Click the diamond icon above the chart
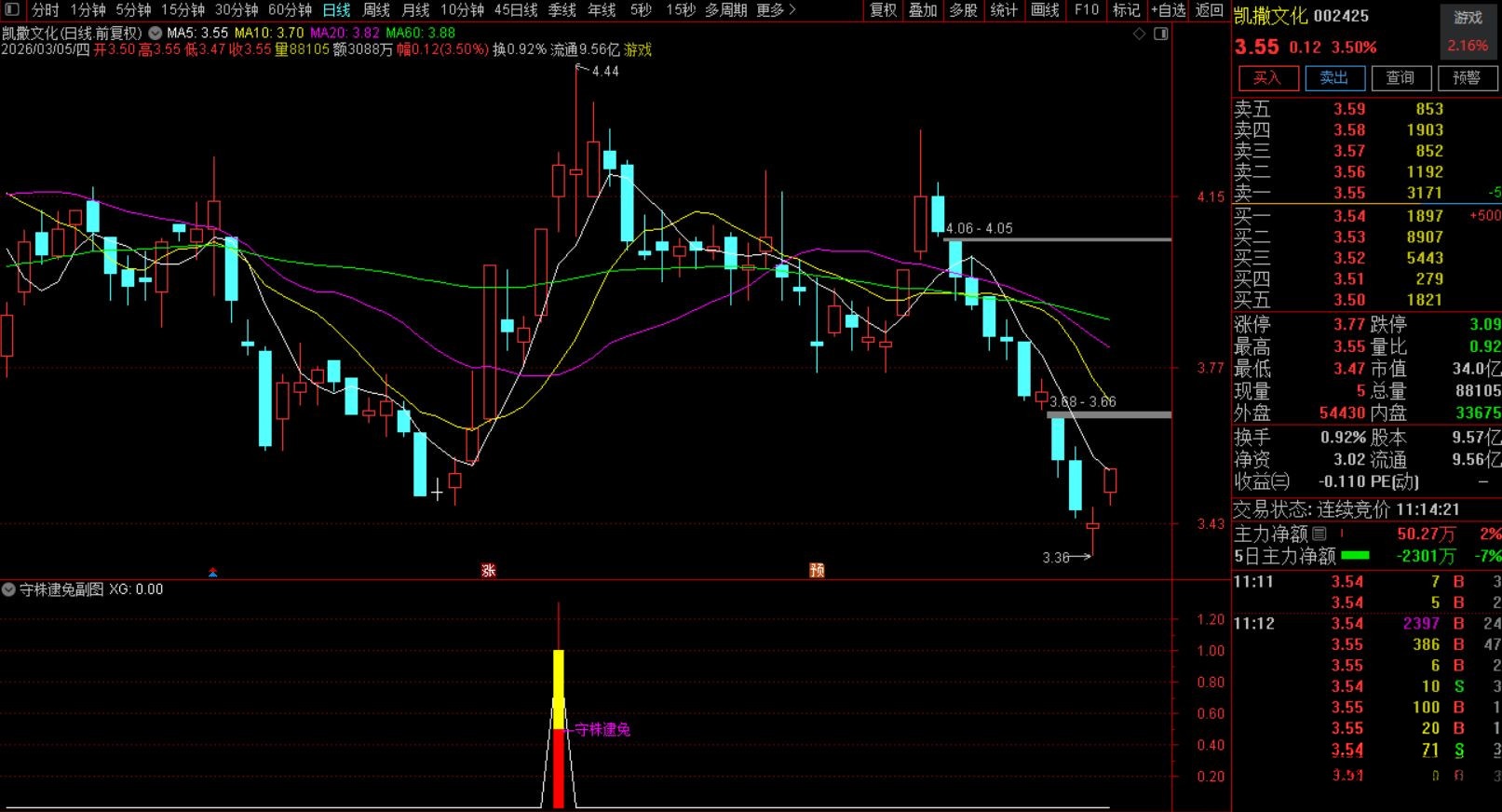This screenshot has width=1502, height=812. click(1139, 34)
